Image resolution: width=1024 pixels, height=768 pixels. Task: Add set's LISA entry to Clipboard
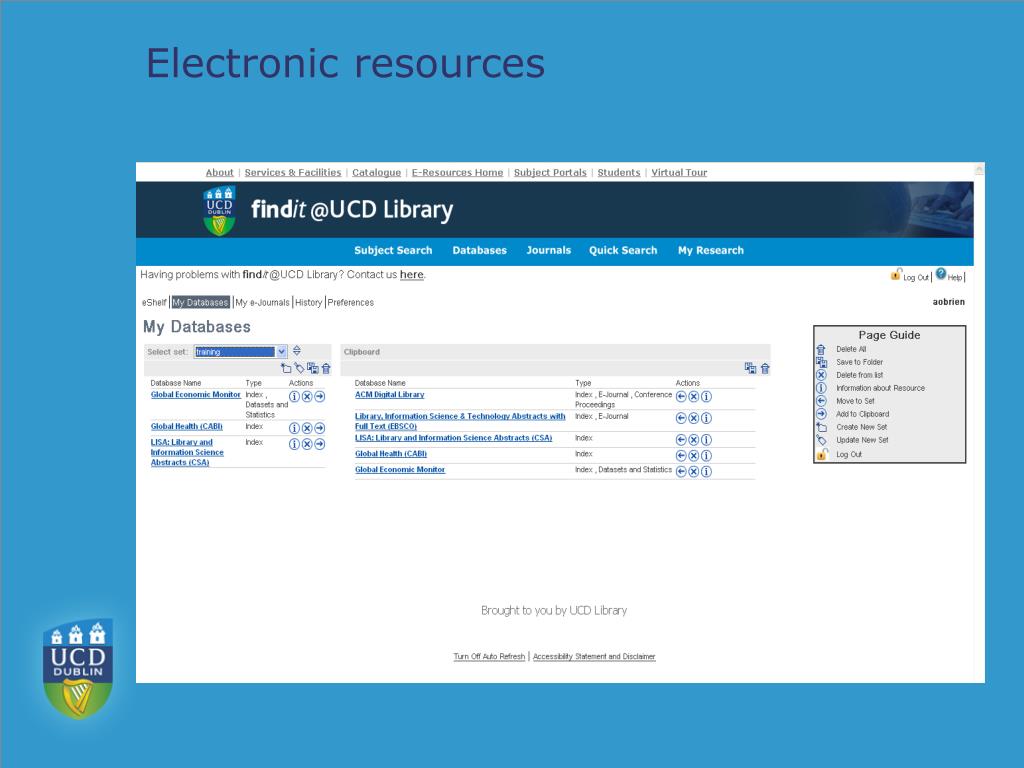click(319, 444)
